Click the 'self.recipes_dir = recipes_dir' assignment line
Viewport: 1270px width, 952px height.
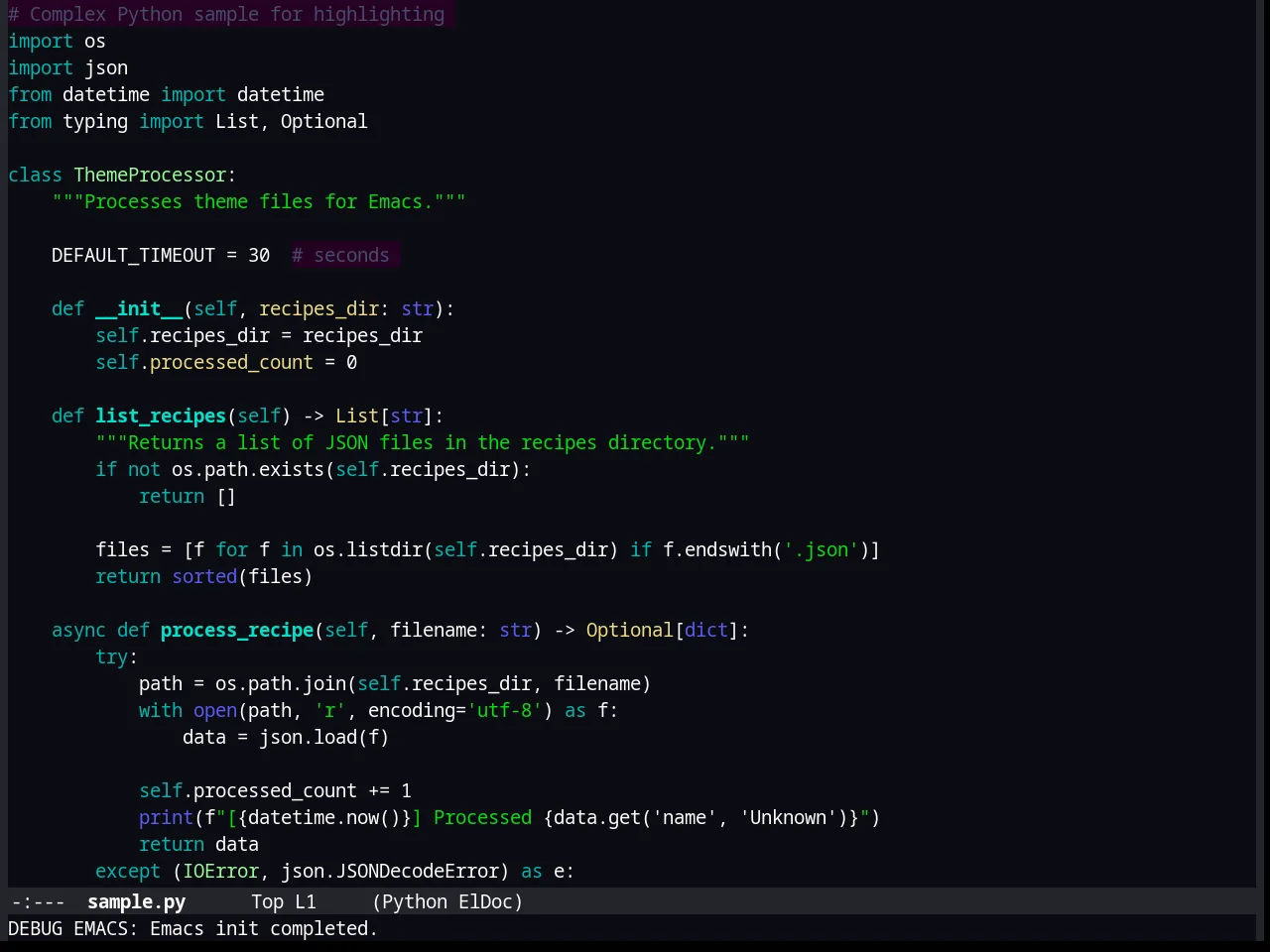tap(259, 335)
